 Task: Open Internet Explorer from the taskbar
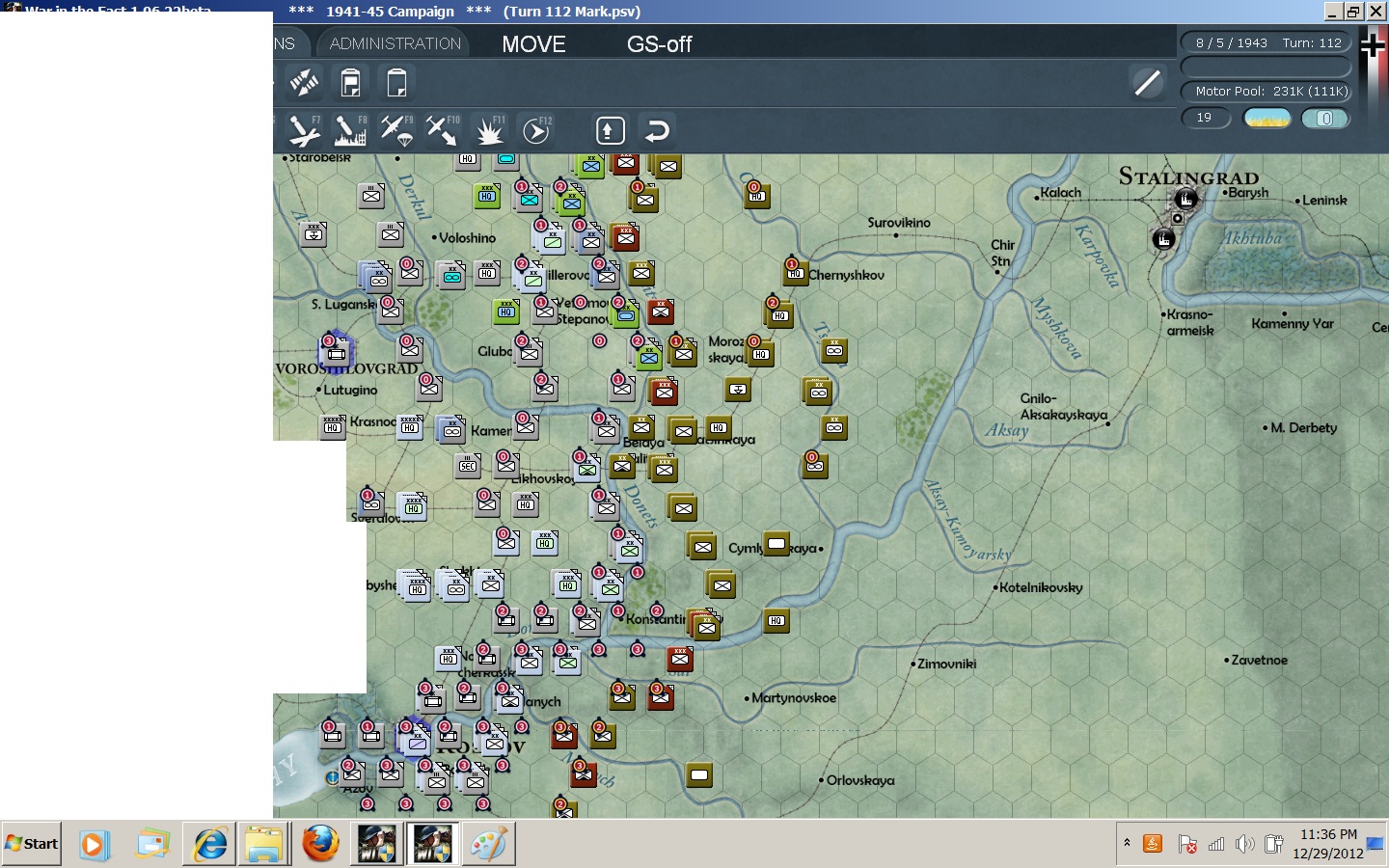209,844
